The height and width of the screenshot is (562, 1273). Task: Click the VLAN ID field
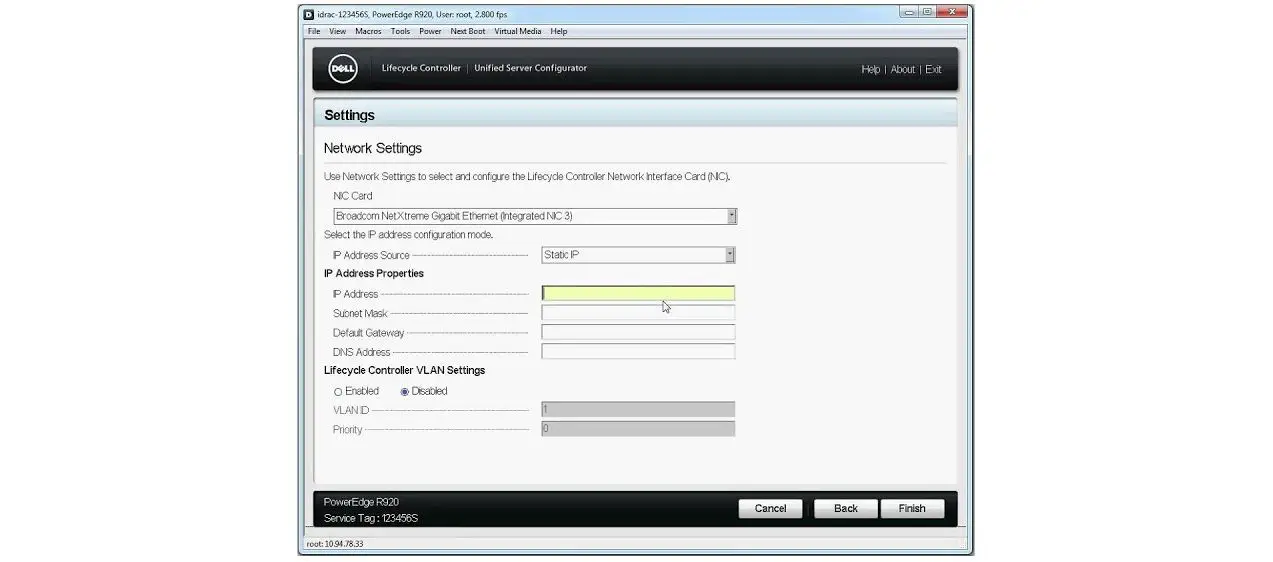point(638,409)
